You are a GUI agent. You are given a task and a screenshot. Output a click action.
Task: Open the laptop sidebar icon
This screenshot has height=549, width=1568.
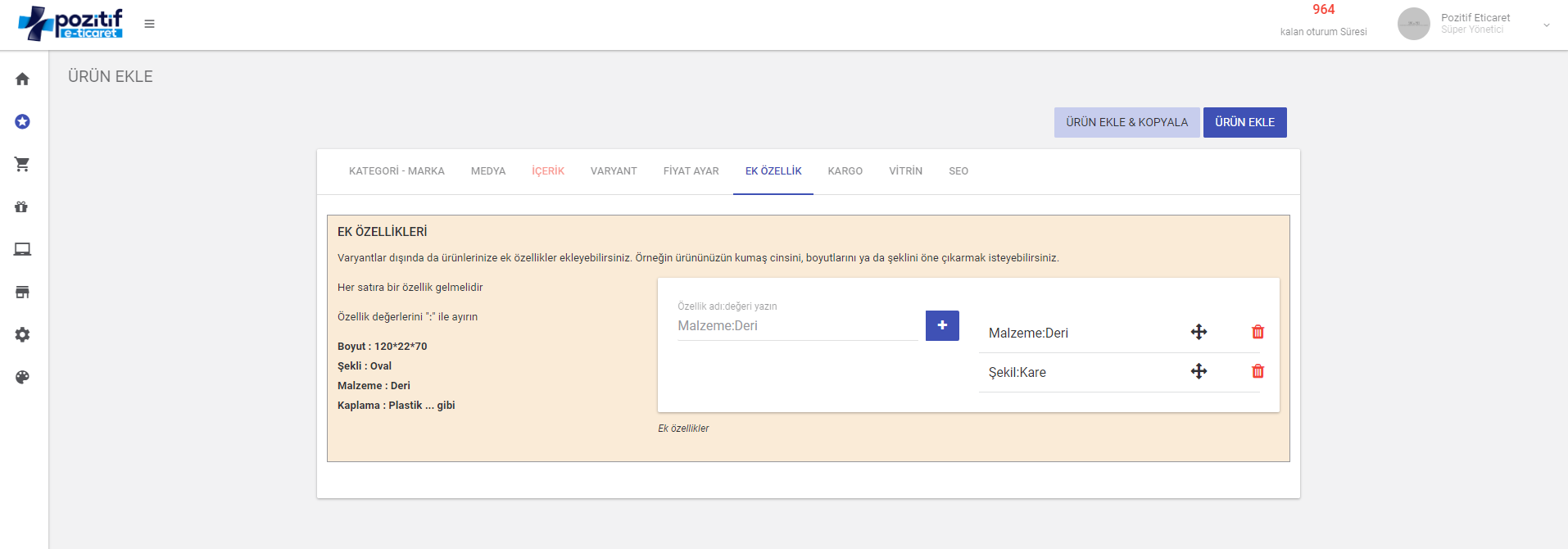(22, 250)
